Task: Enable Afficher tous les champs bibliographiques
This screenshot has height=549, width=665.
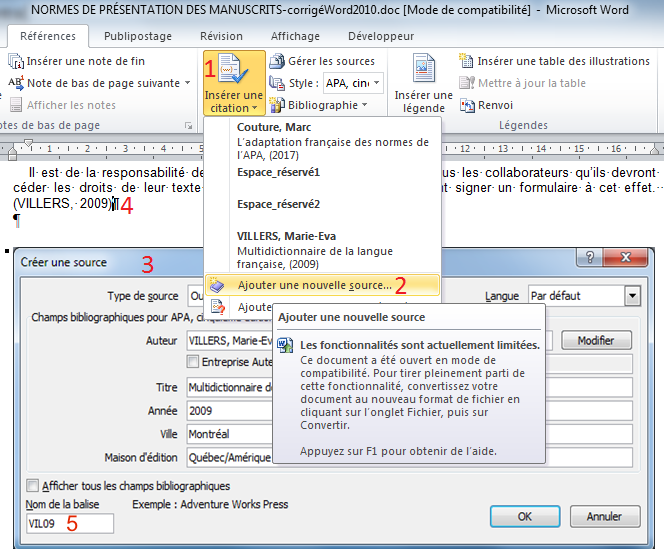Action: coord(32,485)
